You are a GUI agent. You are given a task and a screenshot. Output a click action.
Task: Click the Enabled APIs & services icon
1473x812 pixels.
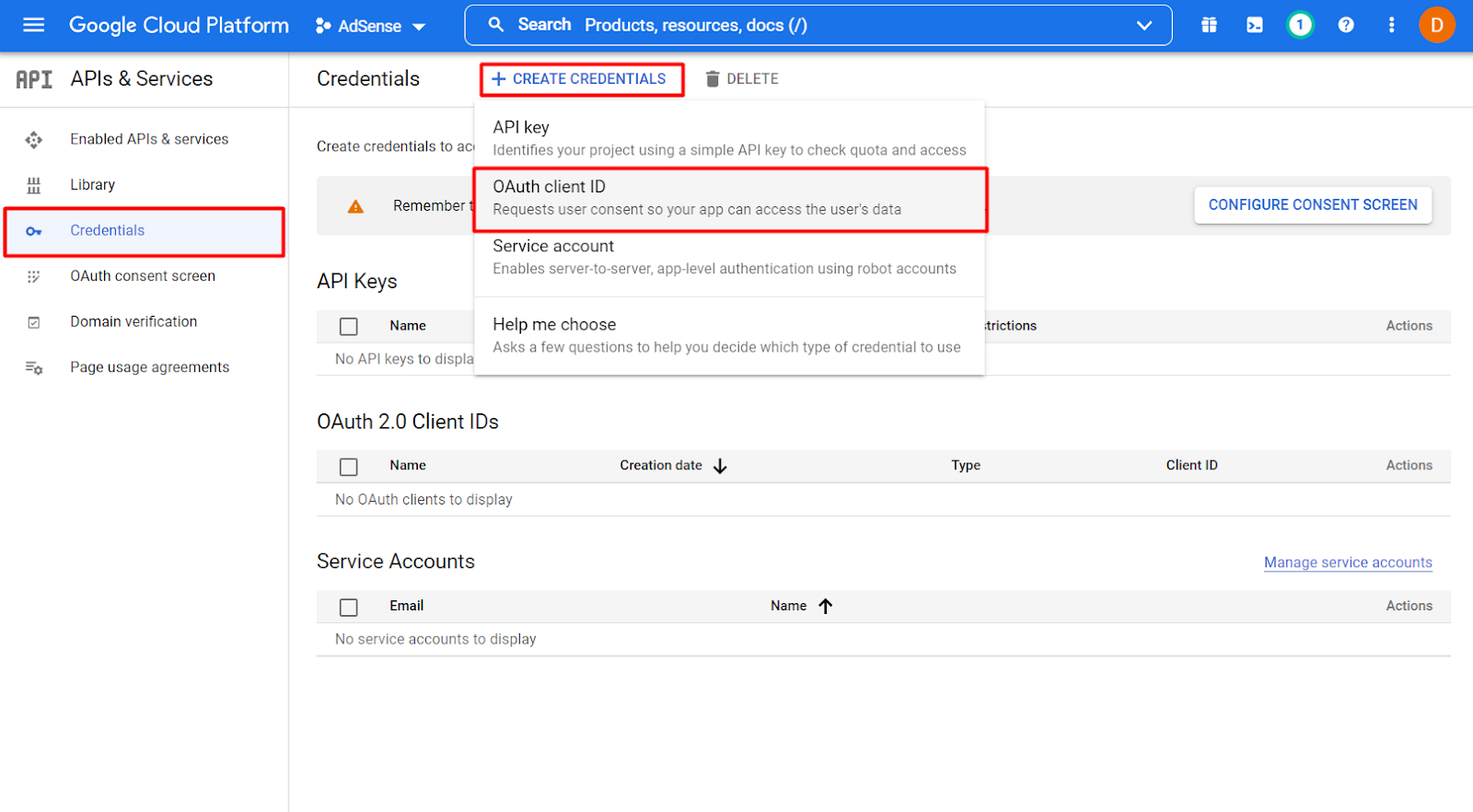pyautogui.click(x=34, y=140)
